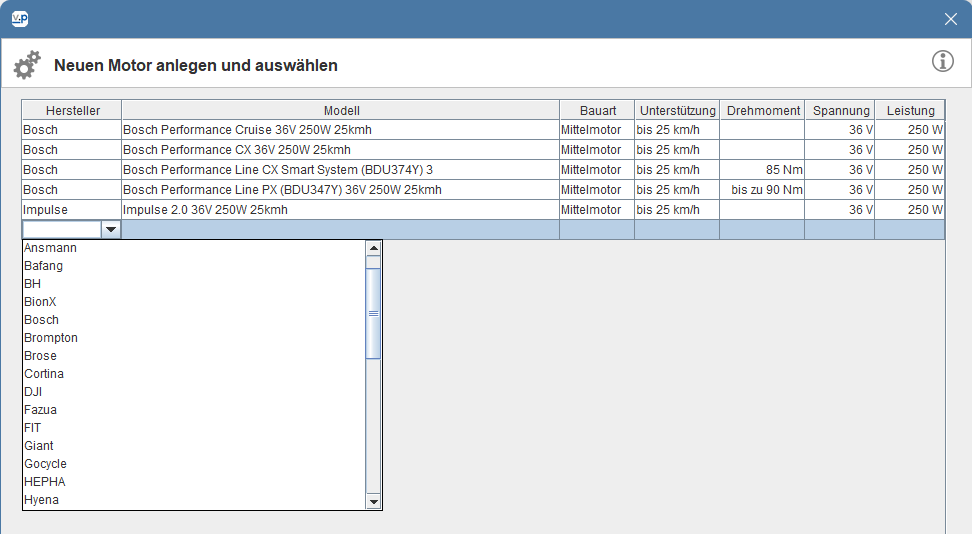Choose Fazua from the manufacturer list

pyautogui.click(x=194, y=409)
